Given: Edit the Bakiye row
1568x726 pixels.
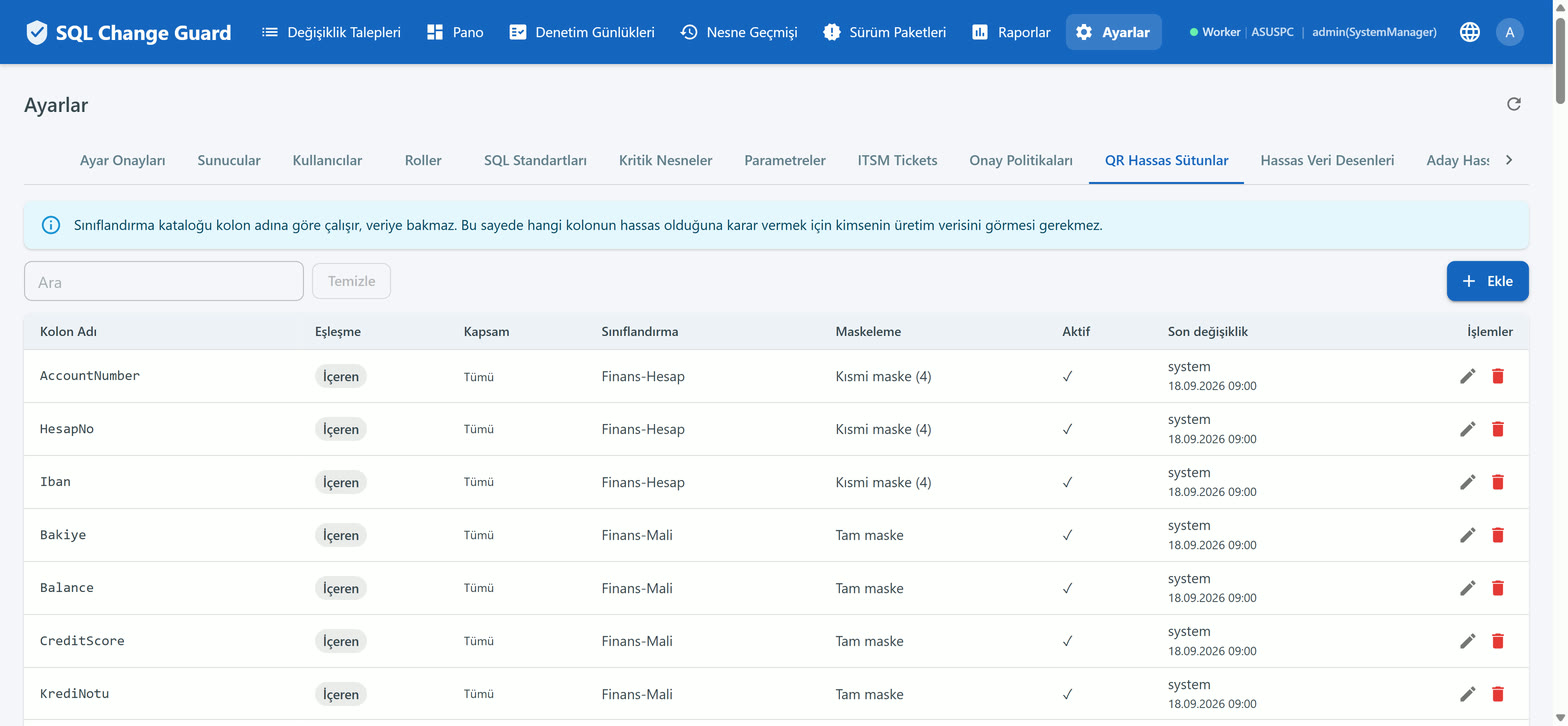Looking at the screenshot, I should [1467, 535].
